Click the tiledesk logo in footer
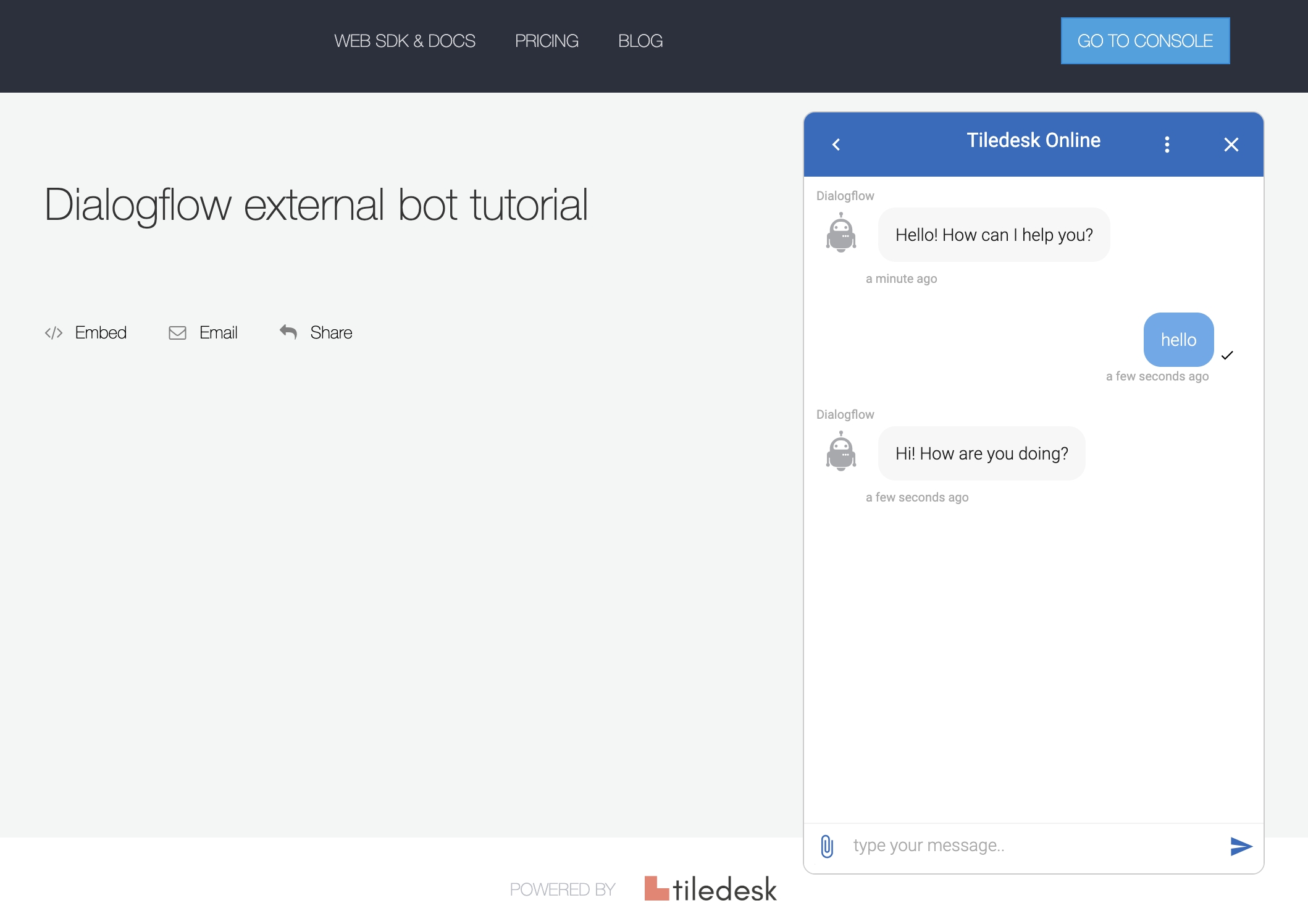The width and height of the screenshot is (1308, 924). click(x=710, y=889)
